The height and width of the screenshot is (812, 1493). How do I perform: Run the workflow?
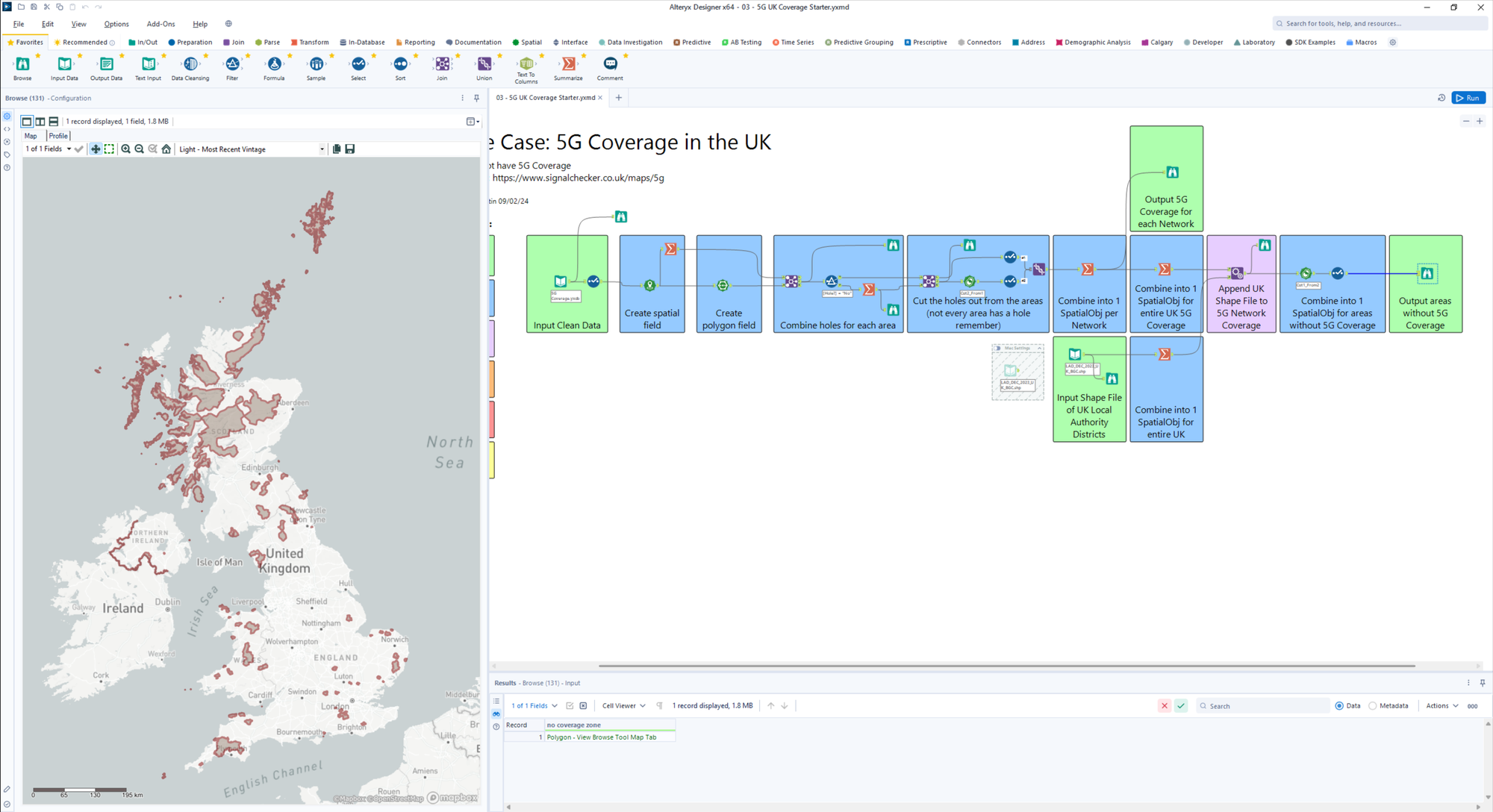click(x=1468, y=98)
